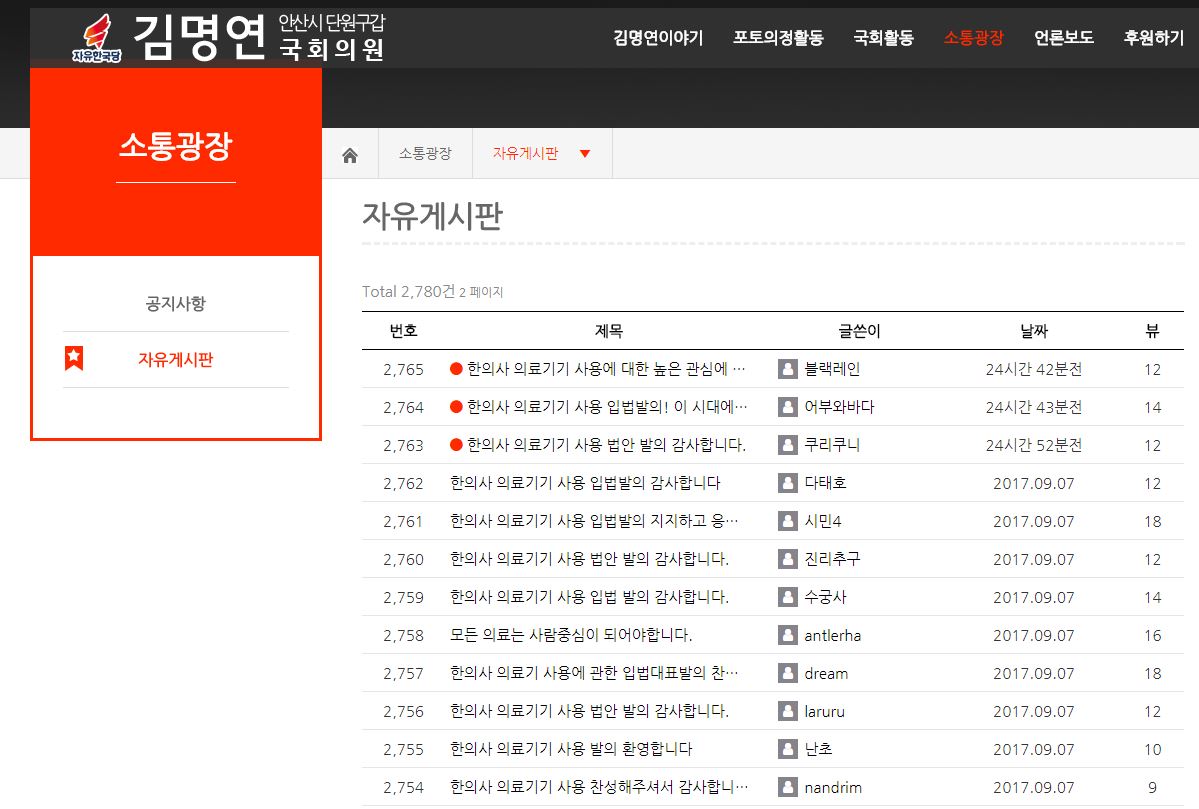Go to 후원하기 menu item

1153,38
